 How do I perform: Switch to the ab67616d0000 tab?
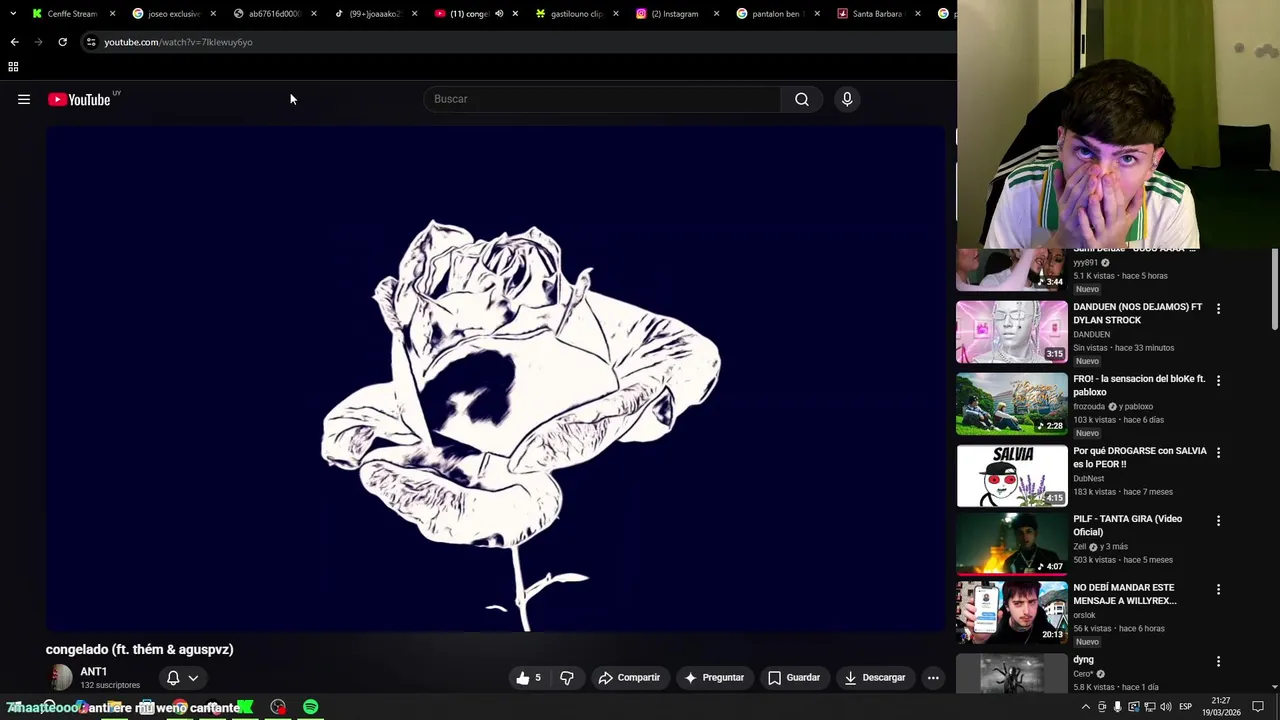273,14
